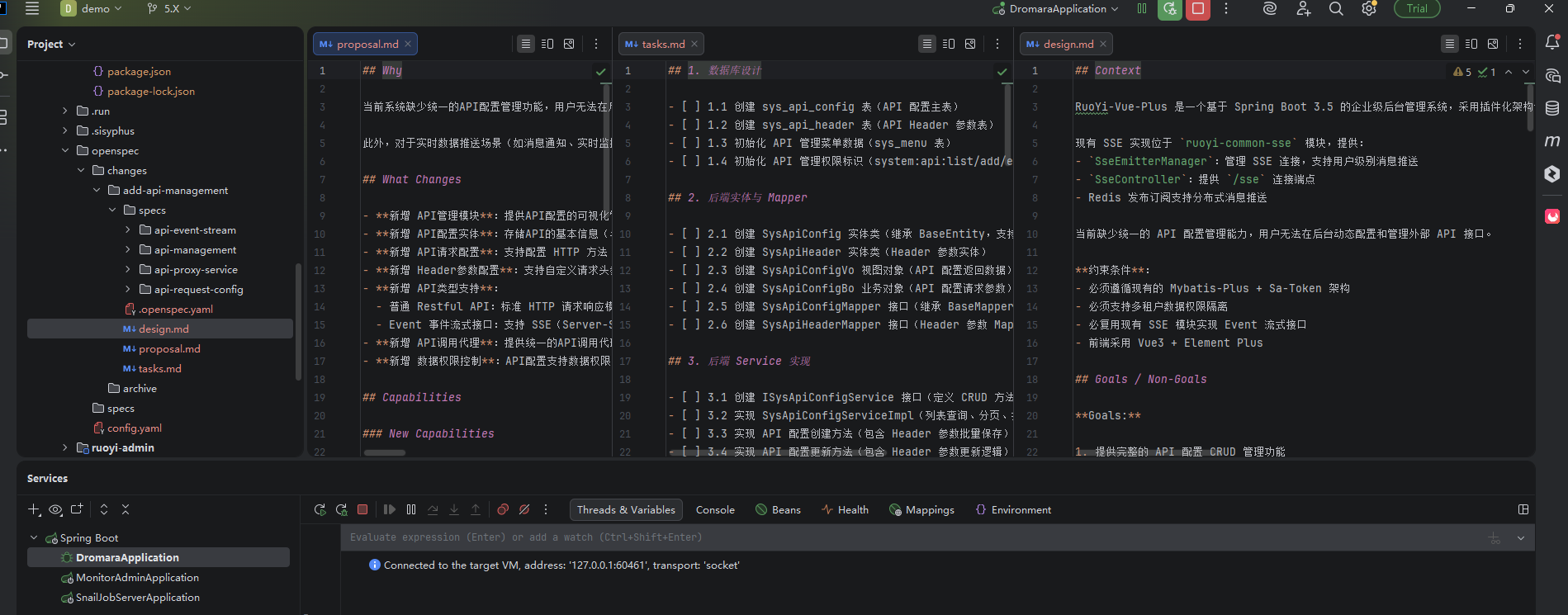This screenshot has width=1568, height=615.
Task: Switch proposal.md to Editor and Preview
Action: click(547, 44)
